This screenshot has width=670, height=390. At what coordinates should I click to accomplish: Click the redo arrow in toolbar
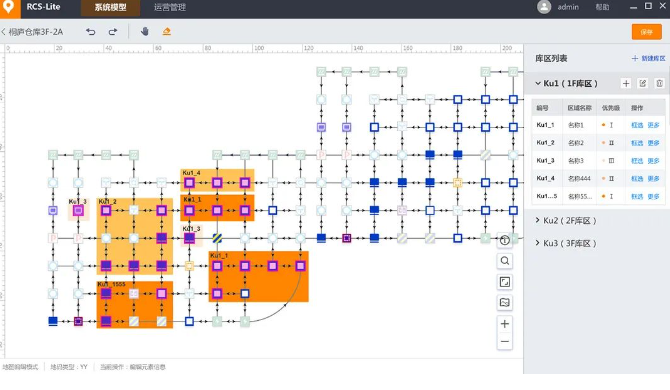tap(113, 32)
